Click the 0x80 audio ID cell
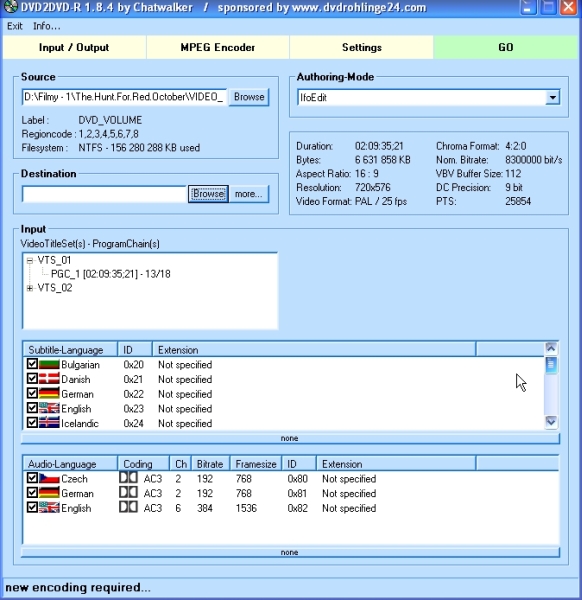 coord(297,479)
